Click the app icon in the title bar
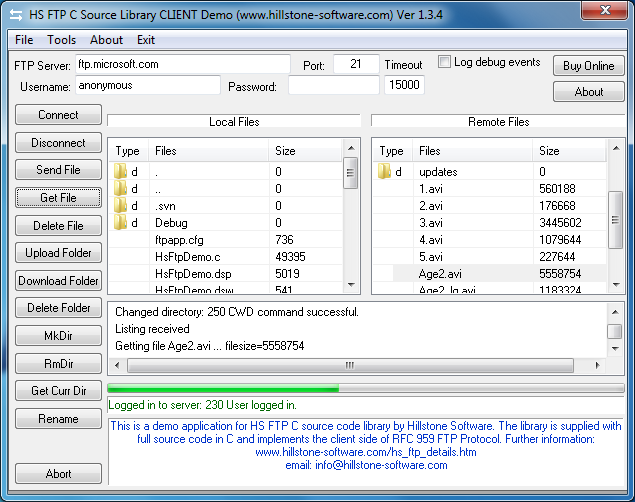This screenshot has height=502, width=635. [x=16, y=15]
